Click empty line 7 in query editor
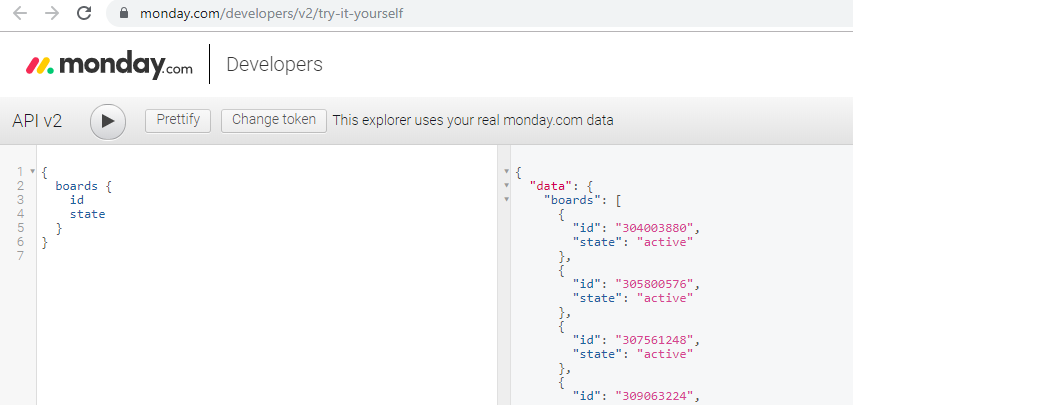 click(268, 256)
